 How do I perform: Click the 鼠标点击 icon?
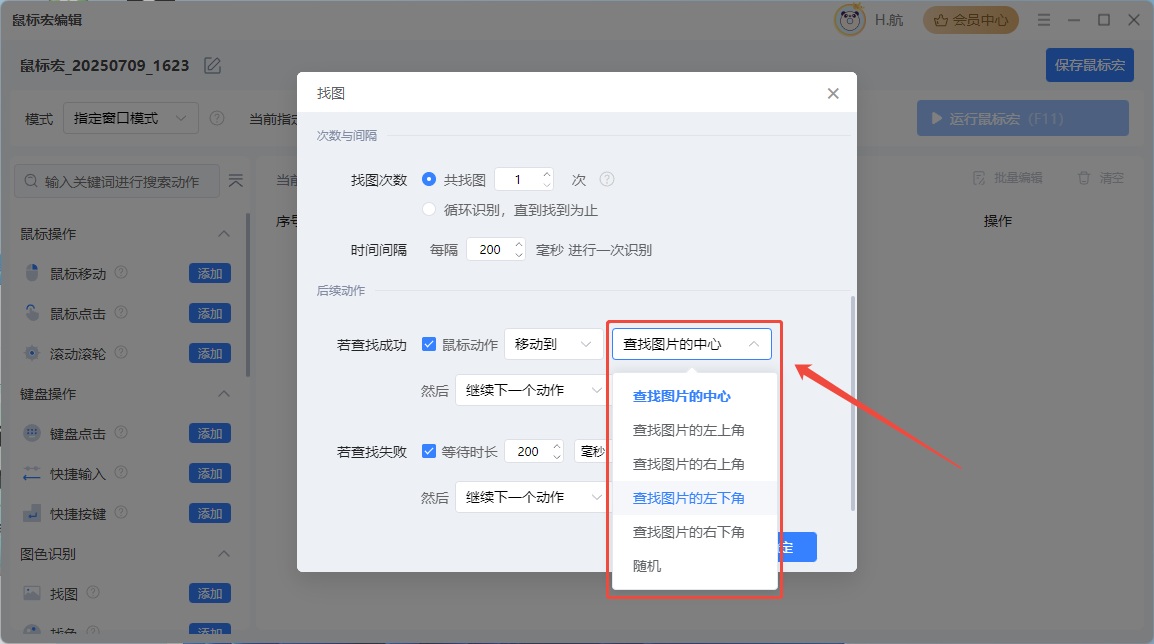(32, 313)
